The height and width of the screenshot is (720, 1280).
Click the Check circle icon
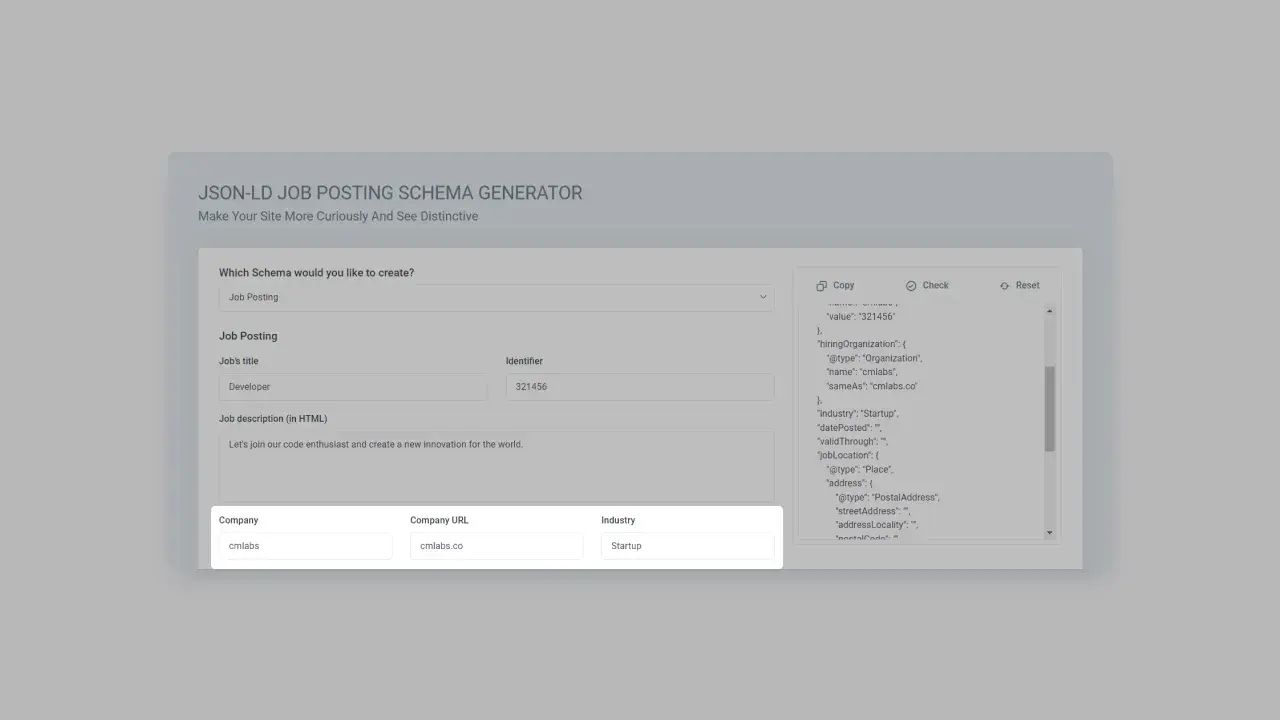911,285
